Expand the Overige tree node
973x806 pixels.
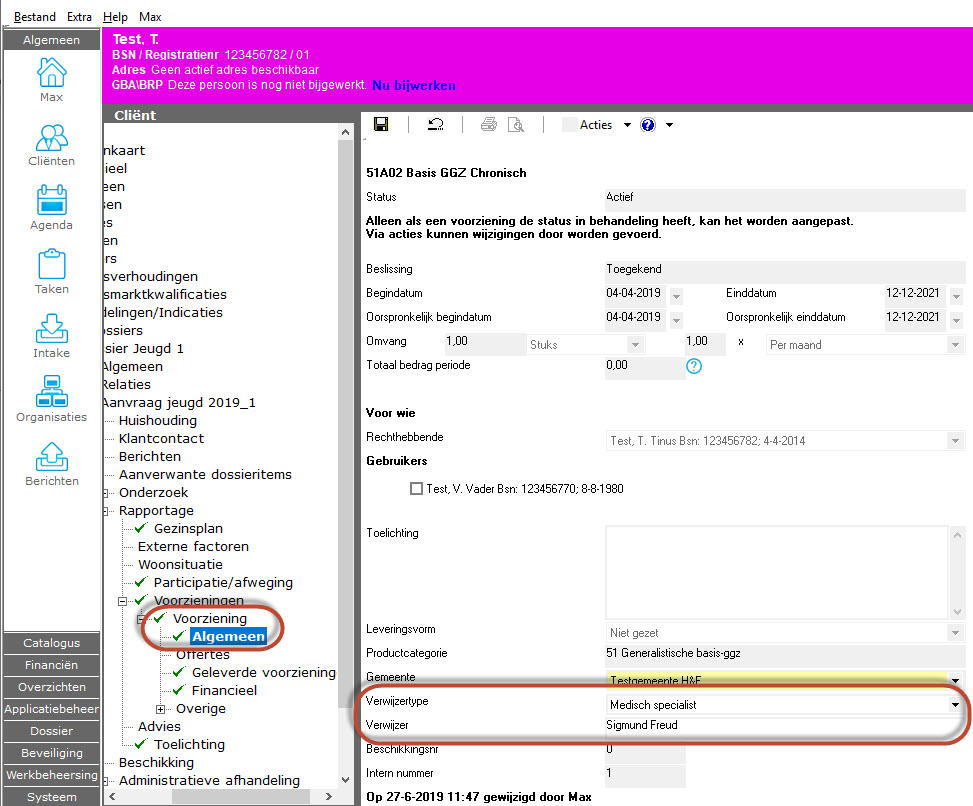[x=161, y=709]
